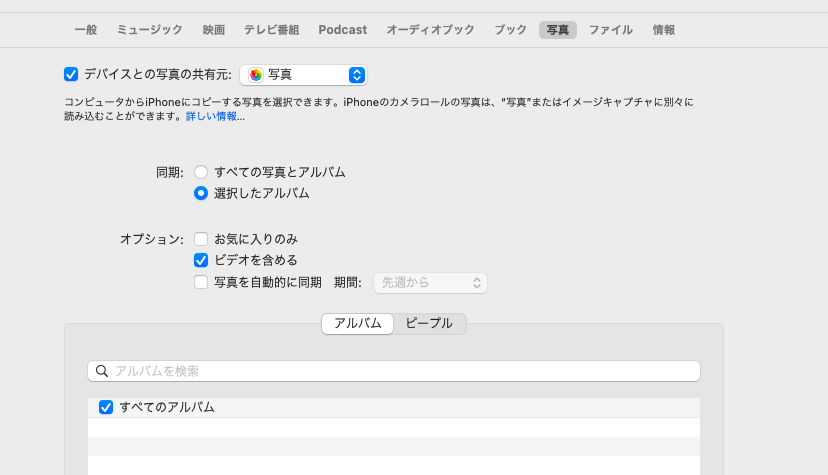
Task: Switch to the ブック tab
Action: [x=510, y=30]
